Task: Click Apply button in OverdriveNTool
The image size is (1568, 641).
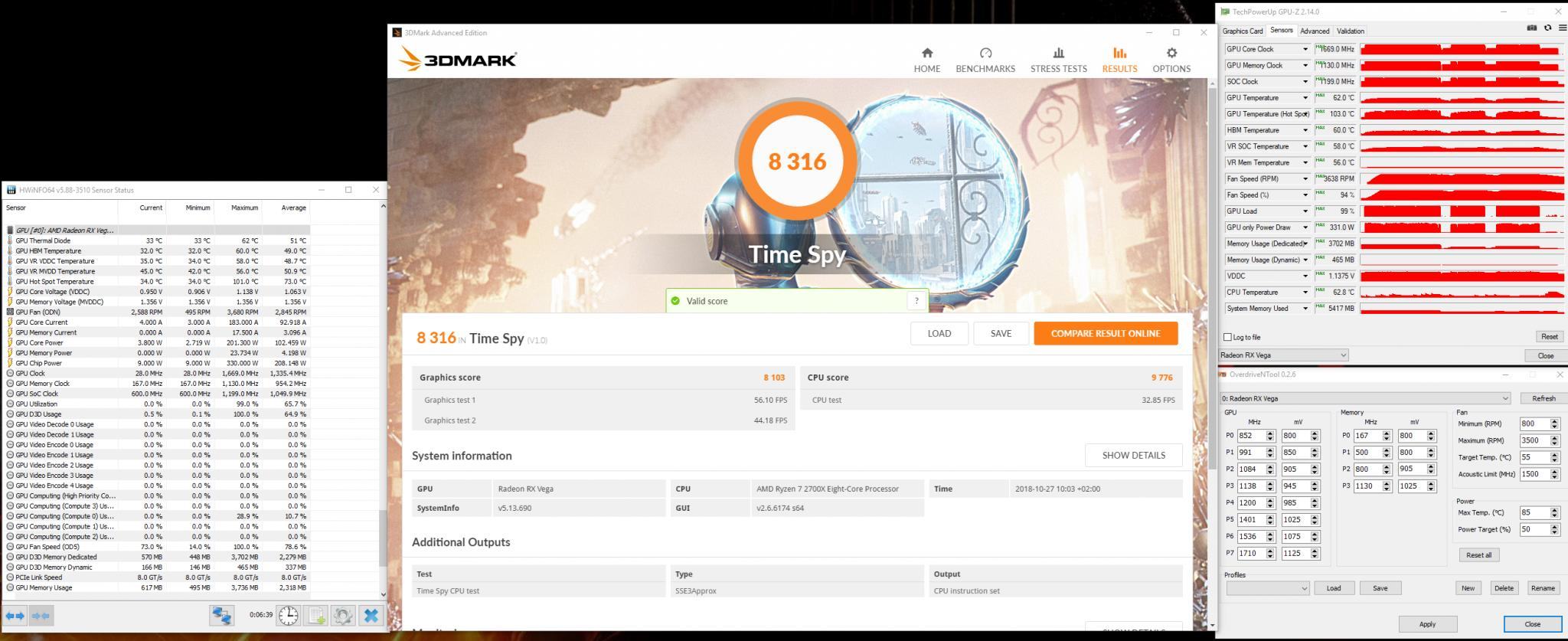Action: point(1427,624)
